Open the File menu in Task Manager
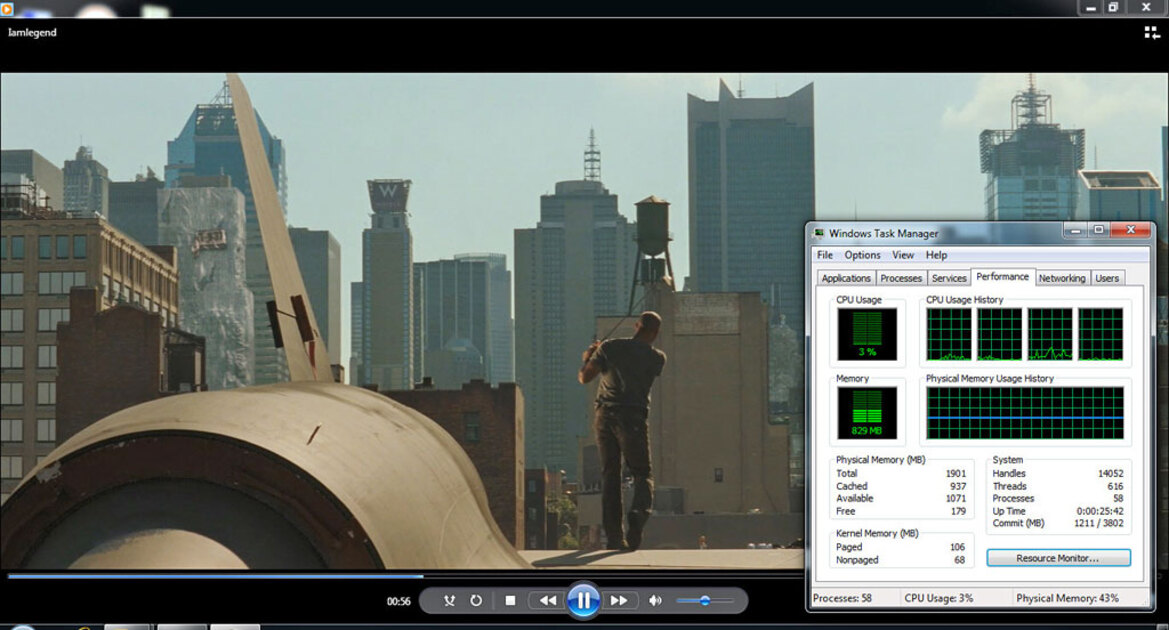 pyautogui.click(x=825, y=255)
